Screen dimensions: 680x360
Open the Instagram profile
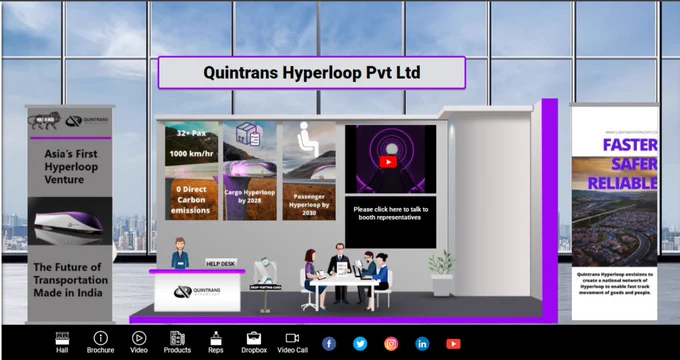coord(391,344)
